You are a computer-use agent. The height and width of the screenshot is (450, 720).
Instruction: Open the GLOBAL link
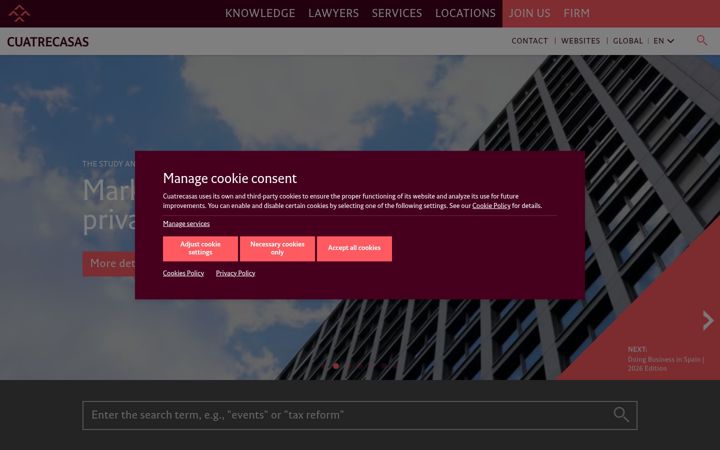pos(628,41)
